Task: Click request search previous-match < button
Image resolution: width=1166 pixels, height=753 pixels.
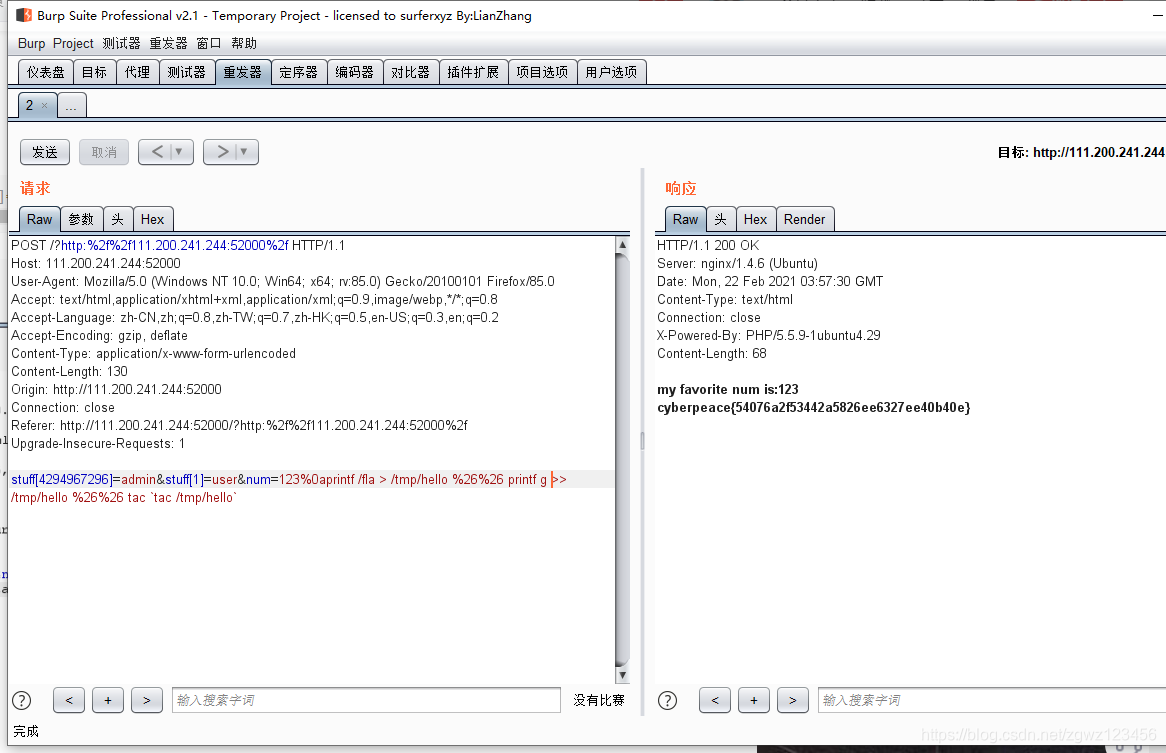Action: click(69, 700)
